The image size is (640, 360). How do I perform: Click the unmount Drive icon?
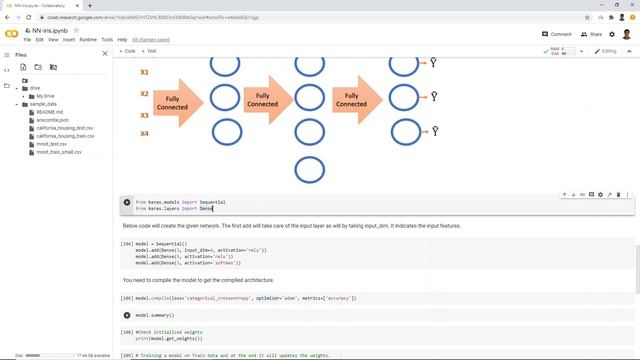(53, 67)
